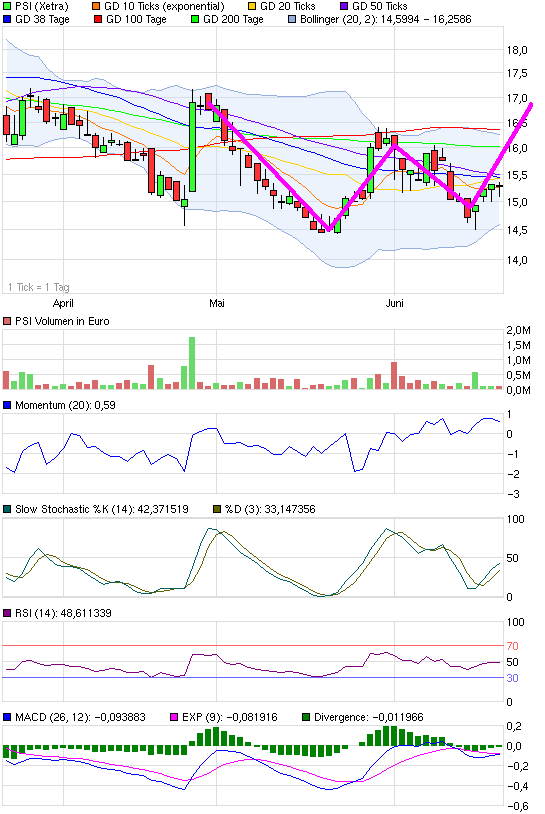Click the blue 30 RSI threshold label
The width and height of the screenshot is (545, 814).
click(x=512, y=678)
